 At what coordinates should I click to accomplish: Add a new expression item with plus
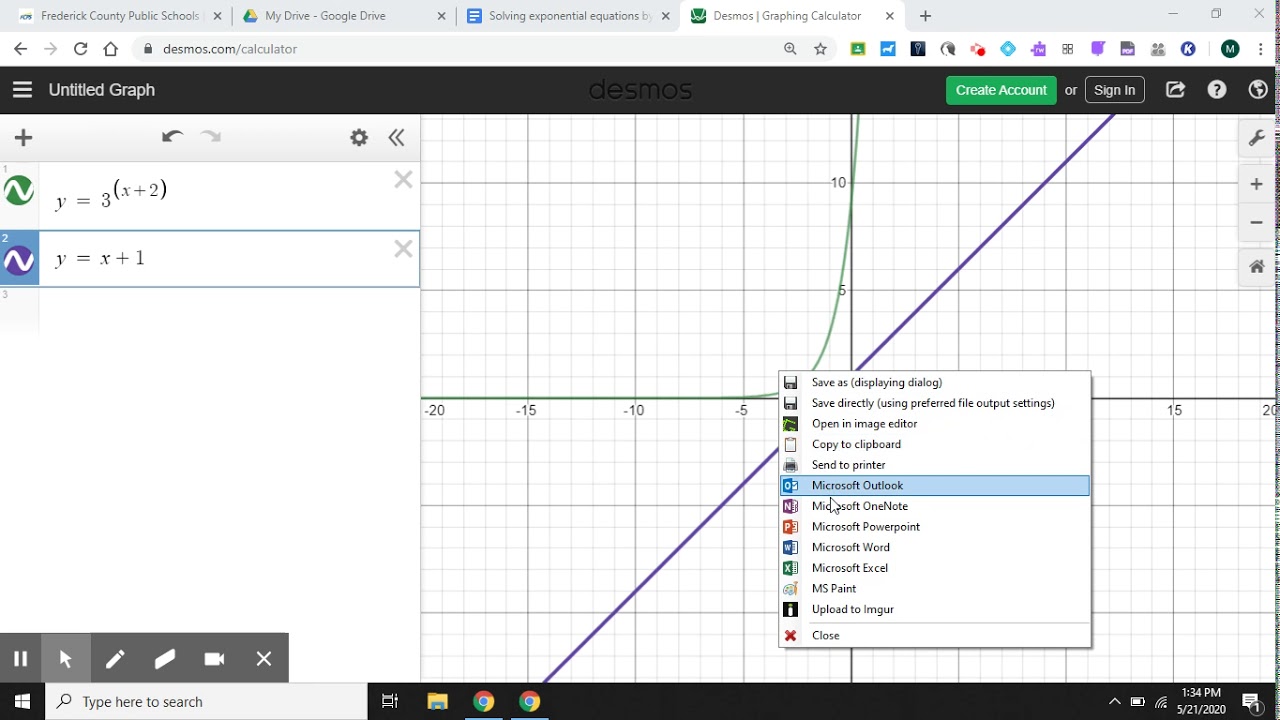point(24,138)
